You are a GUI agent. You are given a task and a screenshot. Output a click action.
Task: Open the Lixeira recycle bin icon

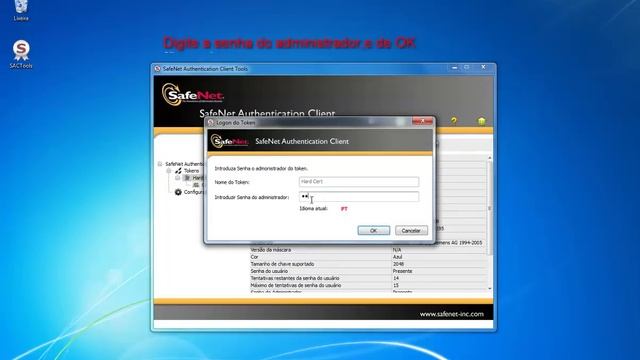tap(21, 10)
